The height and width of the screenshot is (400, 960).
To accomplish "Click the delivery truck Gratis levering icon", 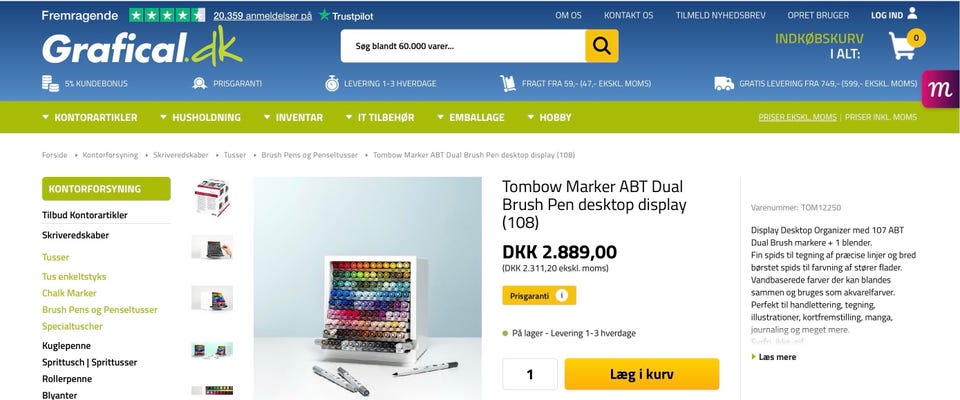I will (x=724, y=83).
